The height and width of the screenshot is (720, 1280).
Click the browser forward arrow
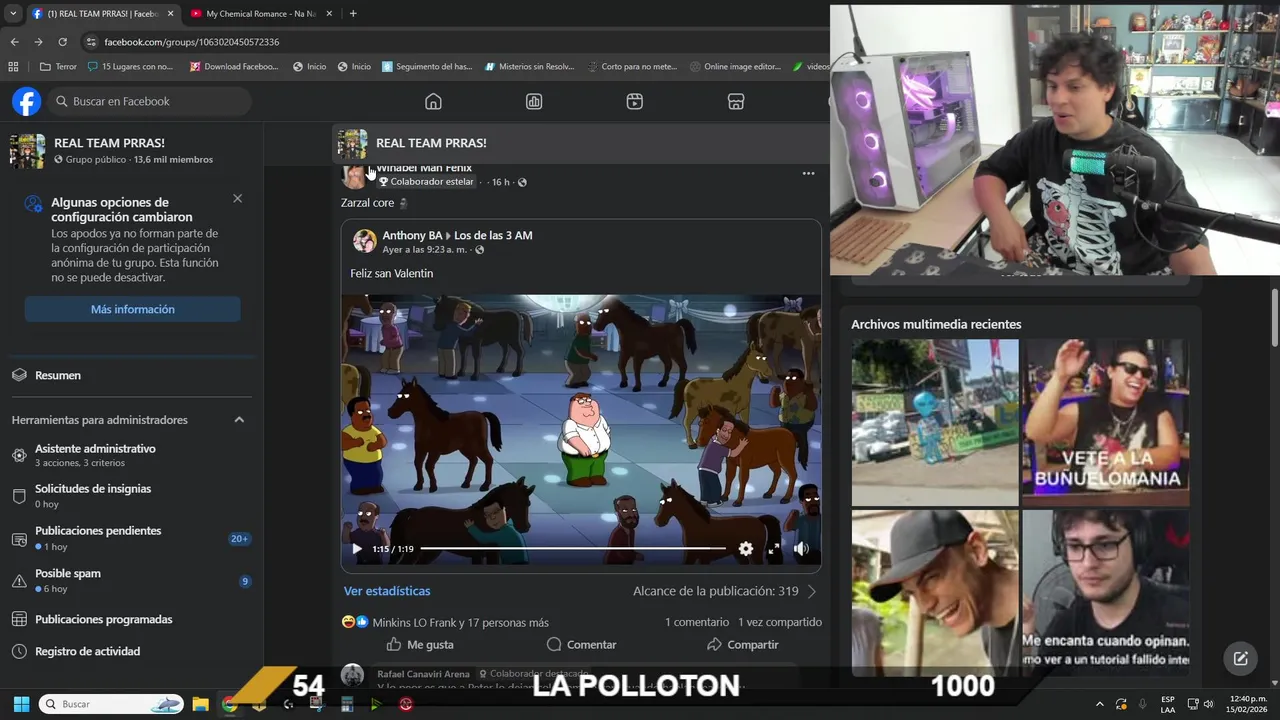click(38, 42)
